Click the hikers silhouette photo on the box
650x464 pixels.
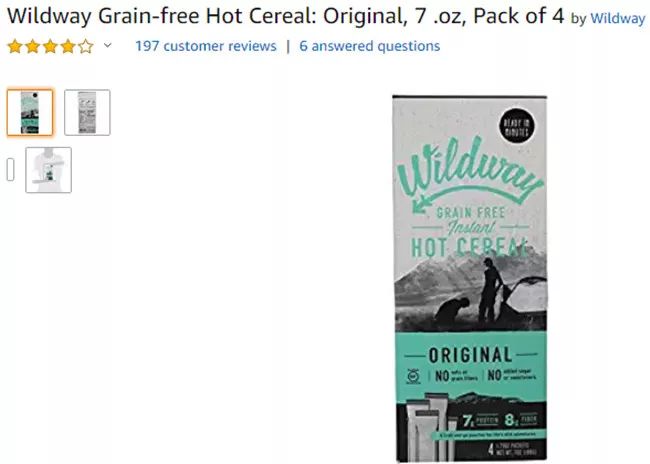click(x=470, y=295)
